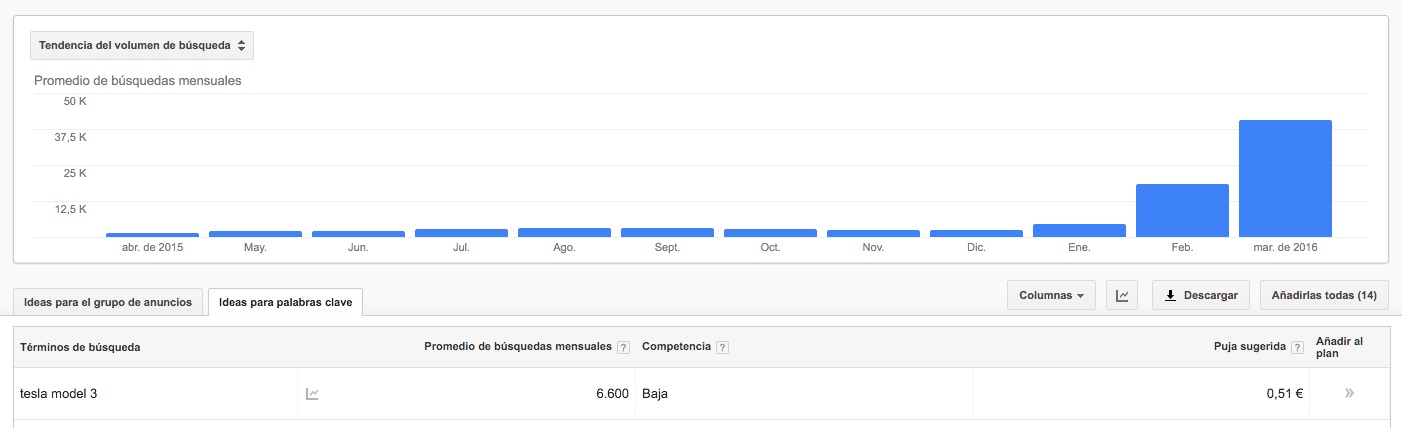Click the Ene. bar in the chart

point(1079,230)
